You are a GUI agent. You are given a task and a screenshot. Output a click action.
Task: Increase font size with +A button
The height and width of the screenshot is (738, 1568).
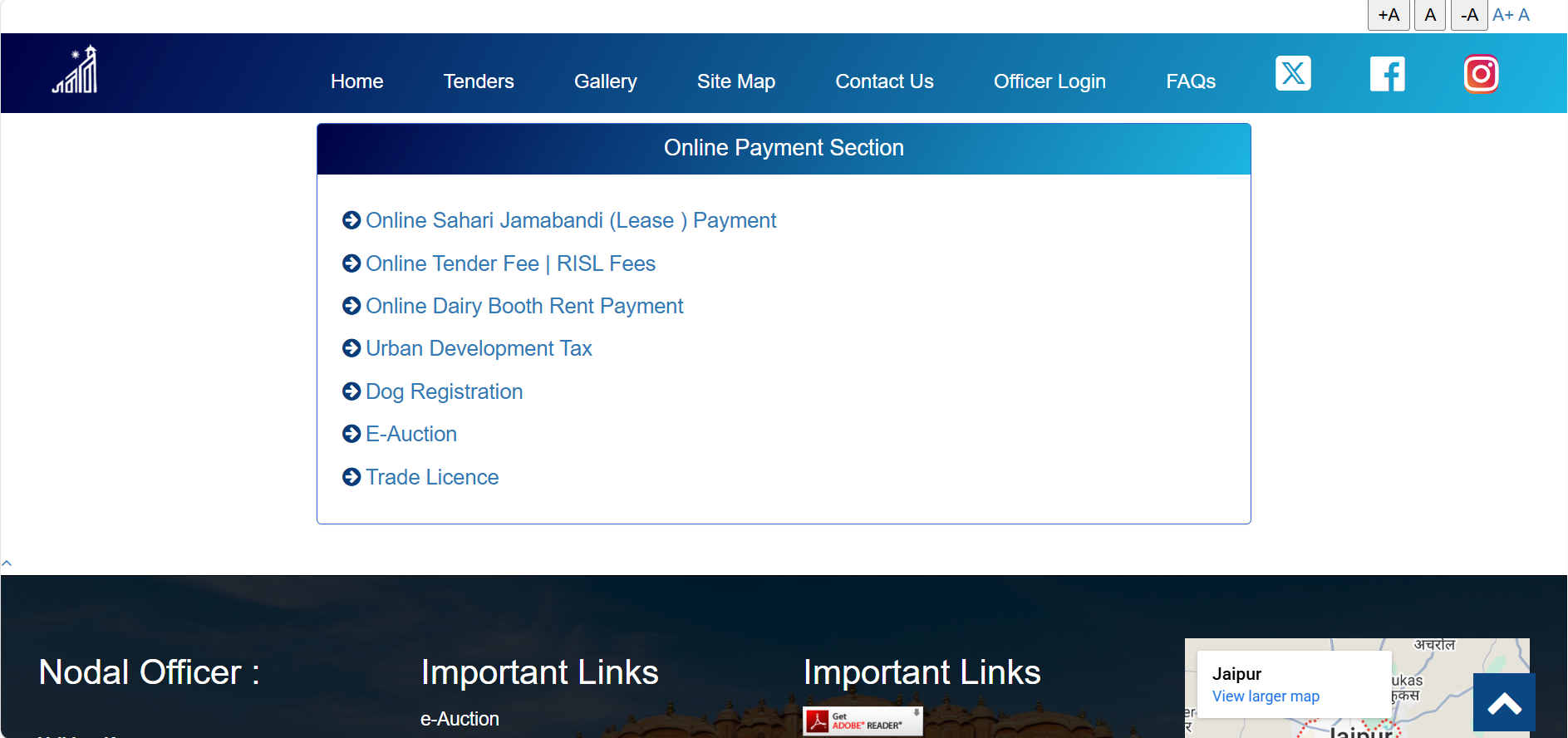click(1389, 15)
